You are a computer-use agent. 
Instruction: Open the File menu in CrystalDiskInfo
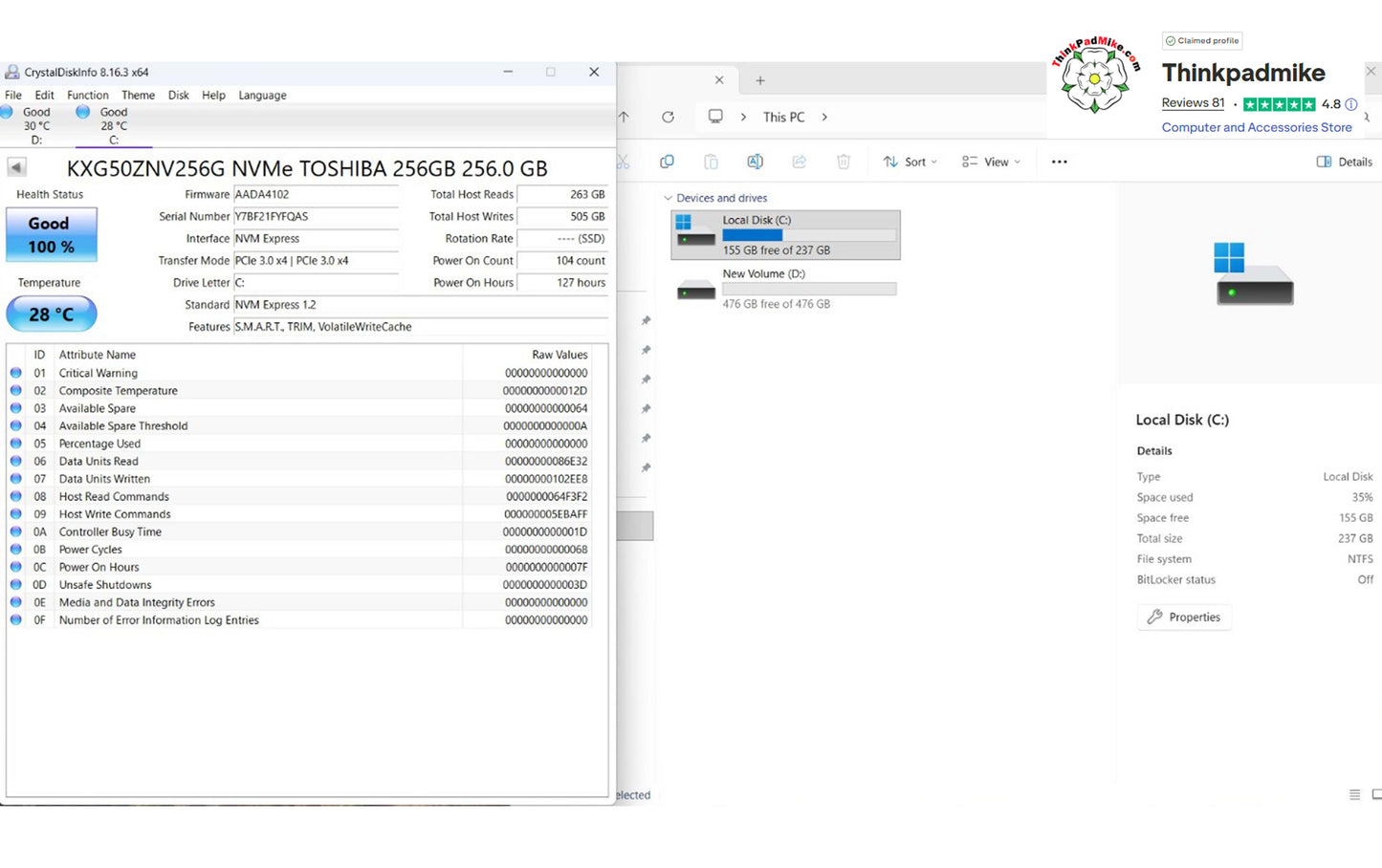[13, 96]
